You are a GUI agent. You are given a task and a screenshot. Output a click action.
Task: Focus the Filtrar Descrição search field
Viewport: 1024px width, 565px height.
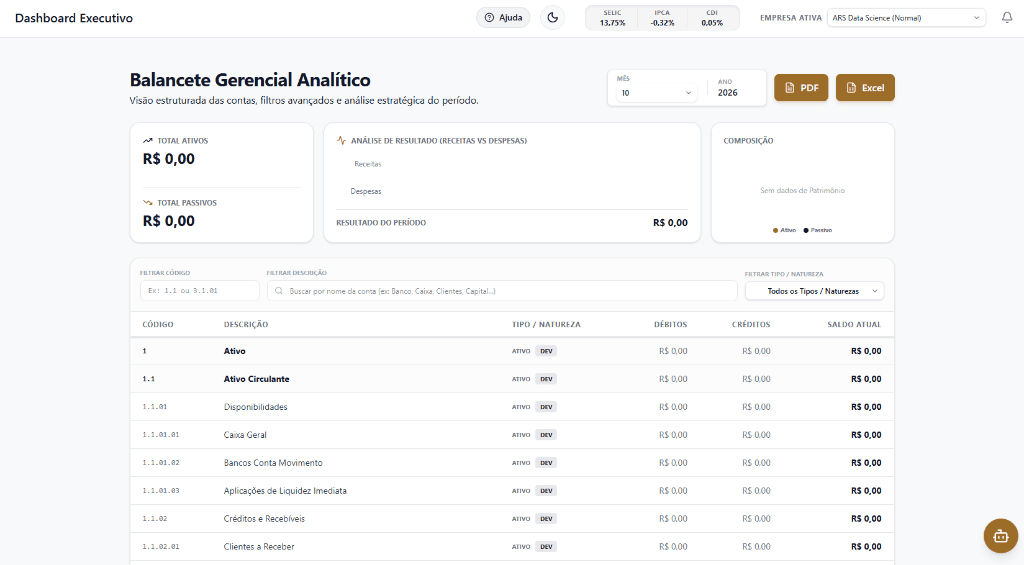click(x=502, y=291)
